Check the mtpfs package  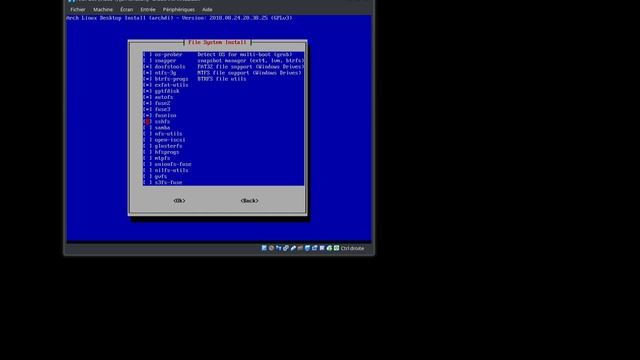(x=148, y=158)
